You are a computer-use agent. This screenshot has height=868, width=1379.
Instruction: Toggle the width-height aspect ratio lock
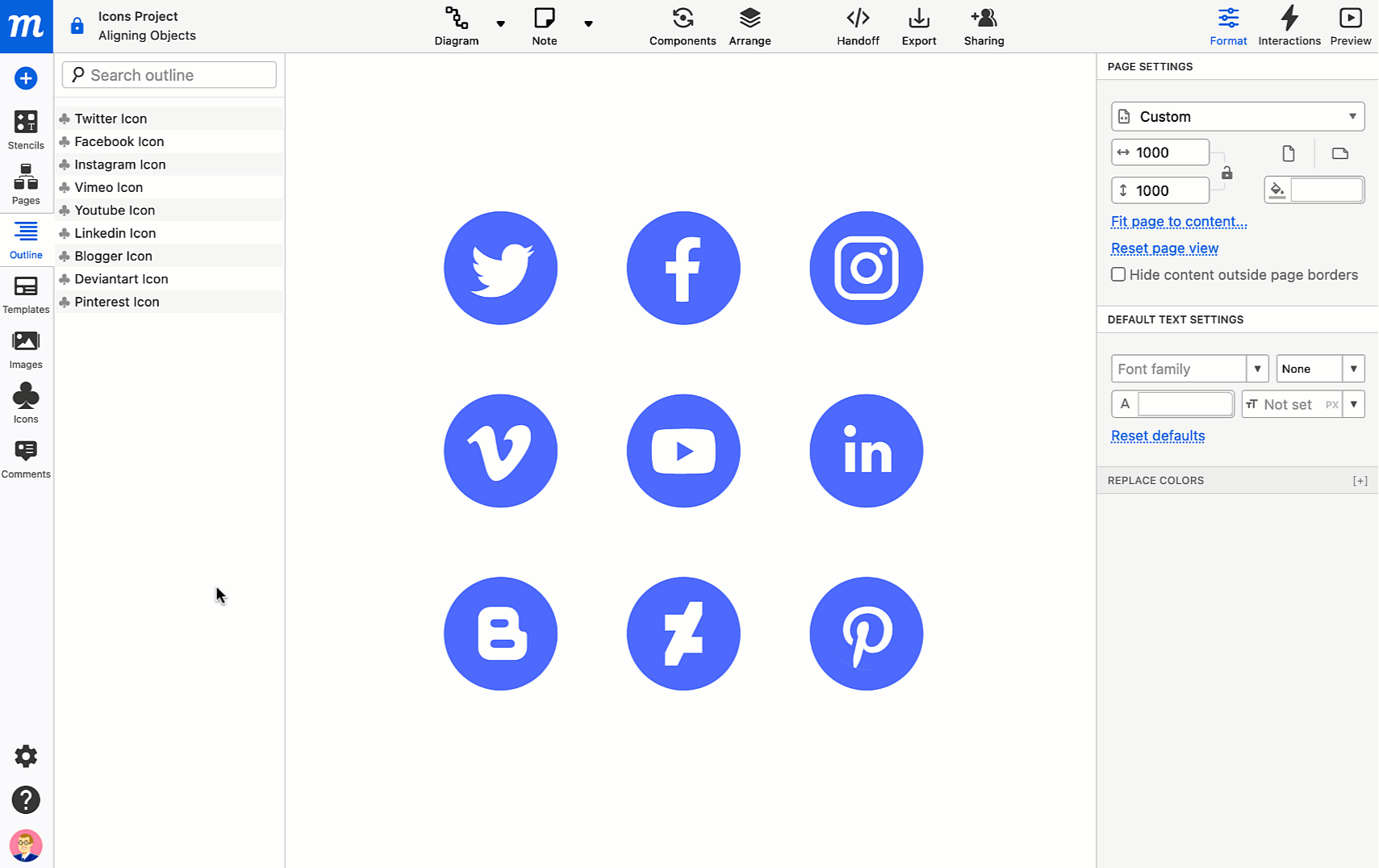(1226, 171)
